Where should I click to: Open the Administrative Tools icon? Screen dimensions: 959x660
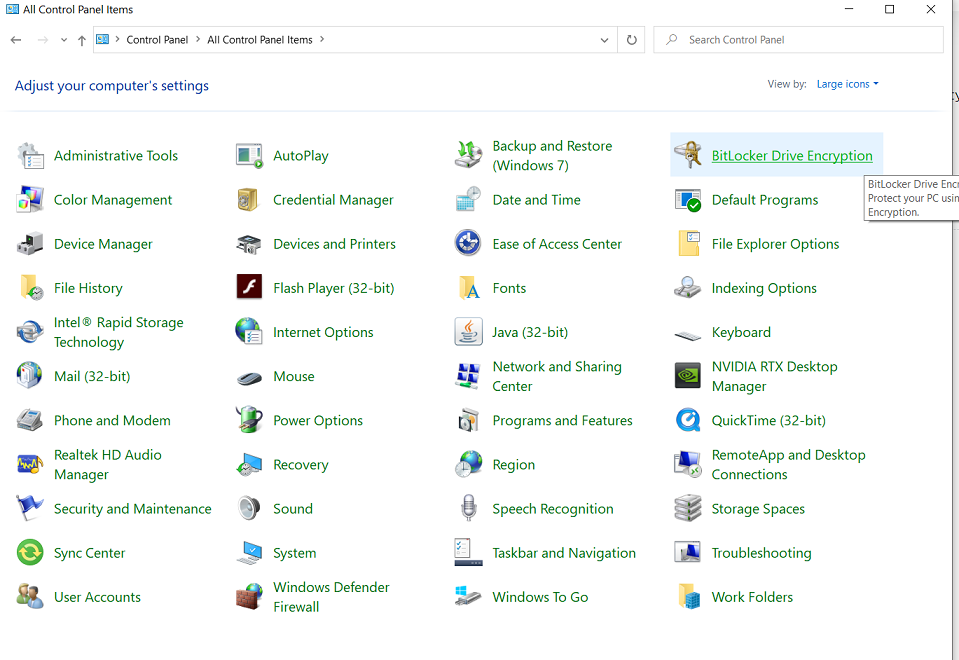pyautogui.click(x=31, y=156)
